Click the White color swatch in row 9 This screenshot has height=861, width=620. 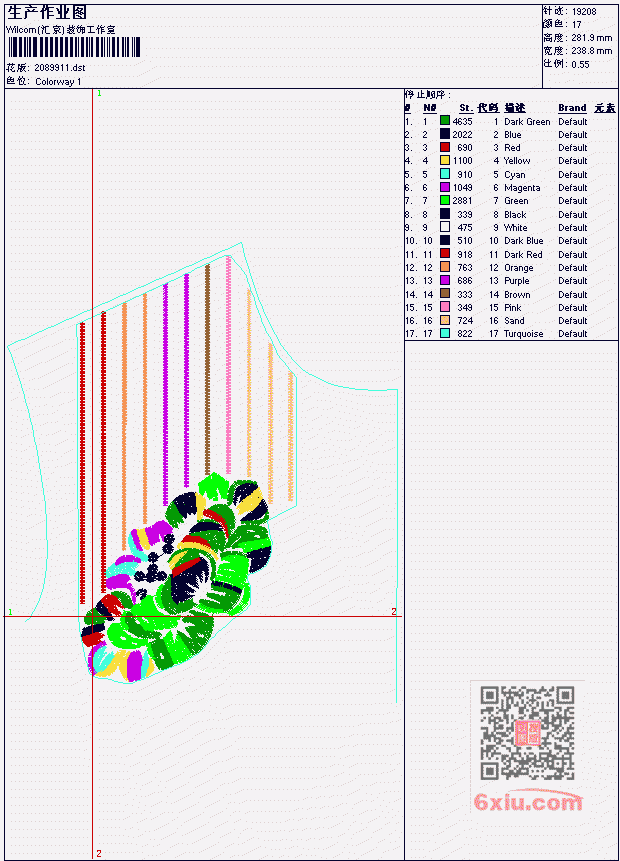click(x=445, y=227)
